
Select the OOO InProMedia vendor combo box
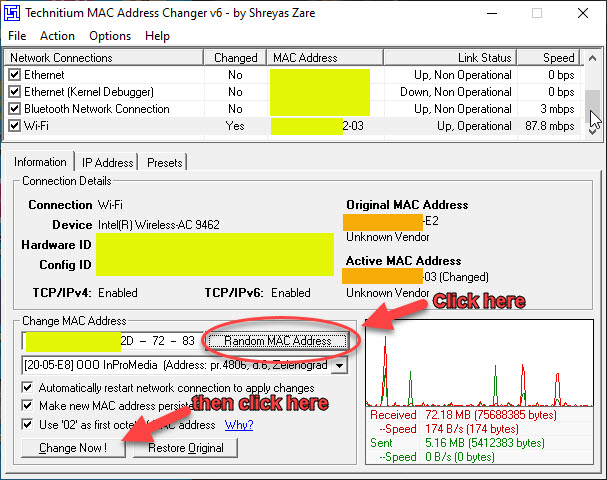185,365
